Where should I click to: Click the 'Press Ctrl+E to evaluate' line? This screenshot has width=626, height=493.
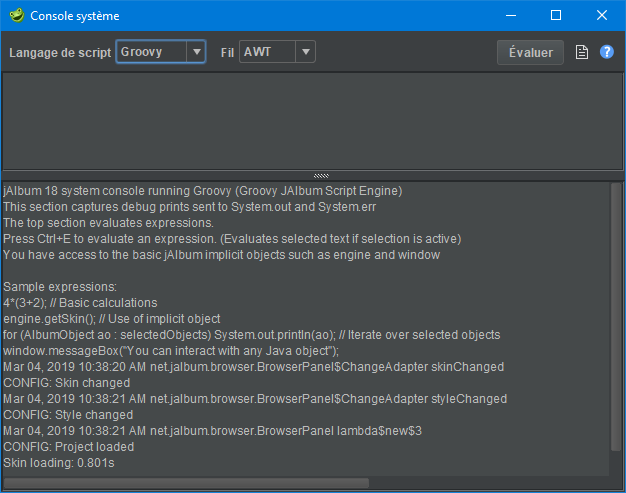(232, 239)
